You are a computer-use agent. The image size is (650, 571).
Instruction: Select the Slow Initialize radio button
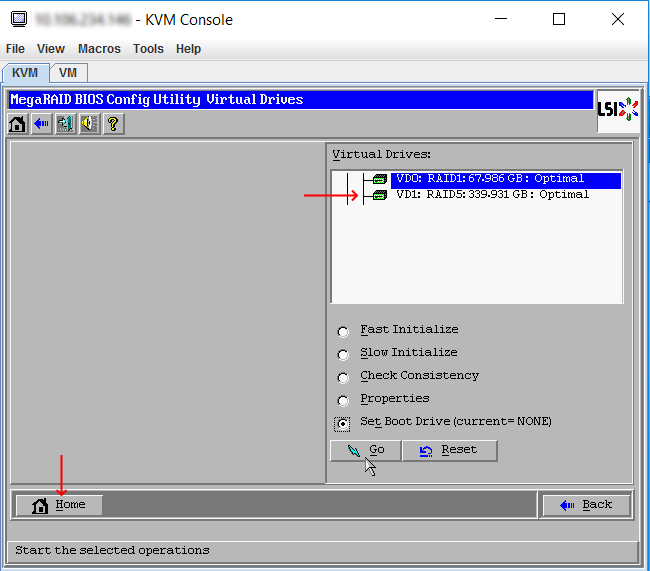click(x=343, y=355)
